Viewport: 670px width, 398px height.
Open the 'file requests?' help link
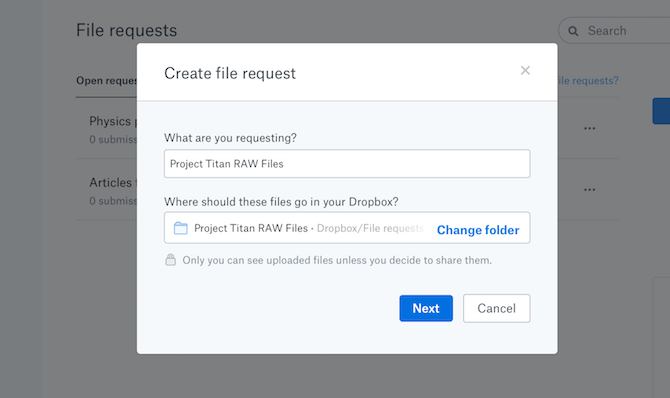588,81
